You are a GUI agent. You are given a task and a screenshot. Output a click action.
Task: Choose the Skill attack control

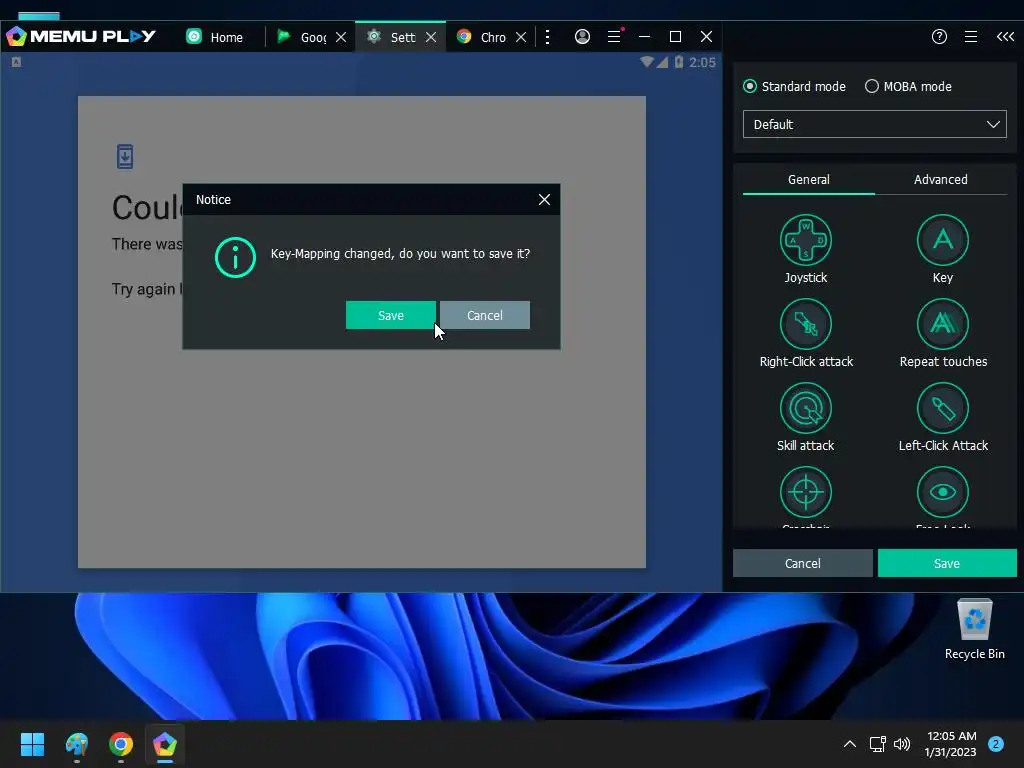(805, 408)
